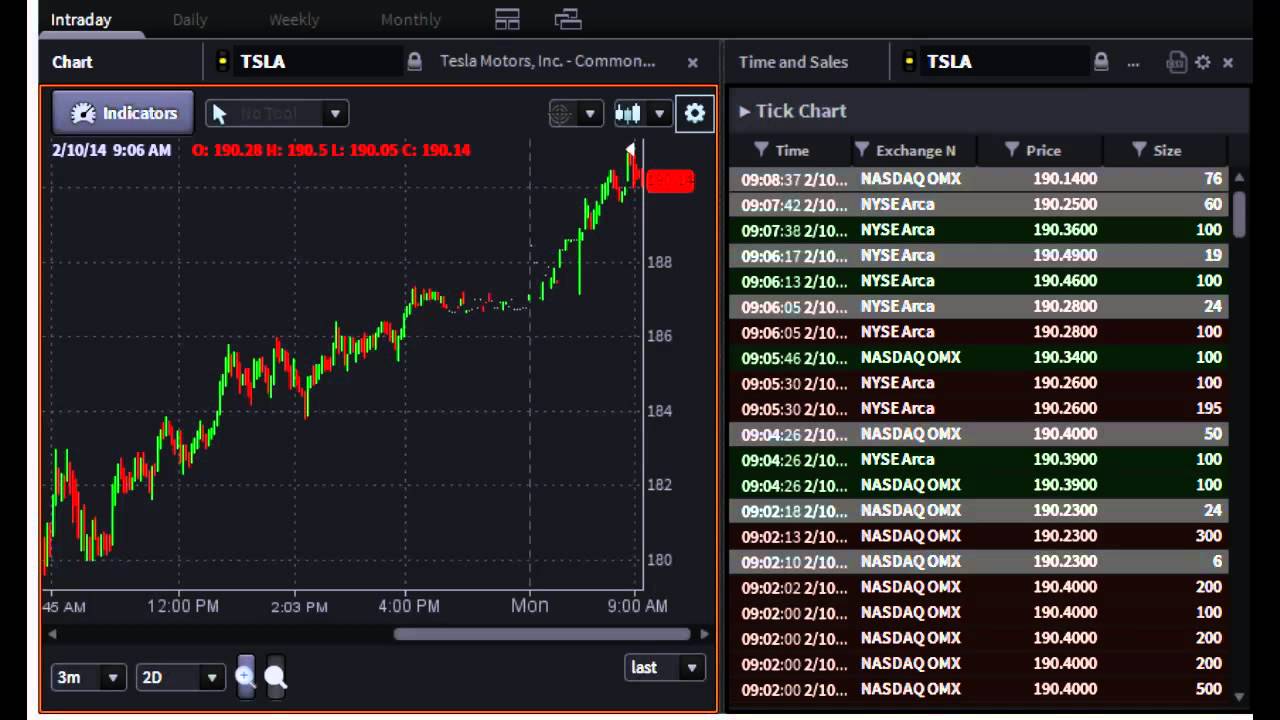This screenshot has height=720, width=1280.
Task: Select the 09:08:37 NASDAQ OMX row
Action: click(x=979, y=179)
